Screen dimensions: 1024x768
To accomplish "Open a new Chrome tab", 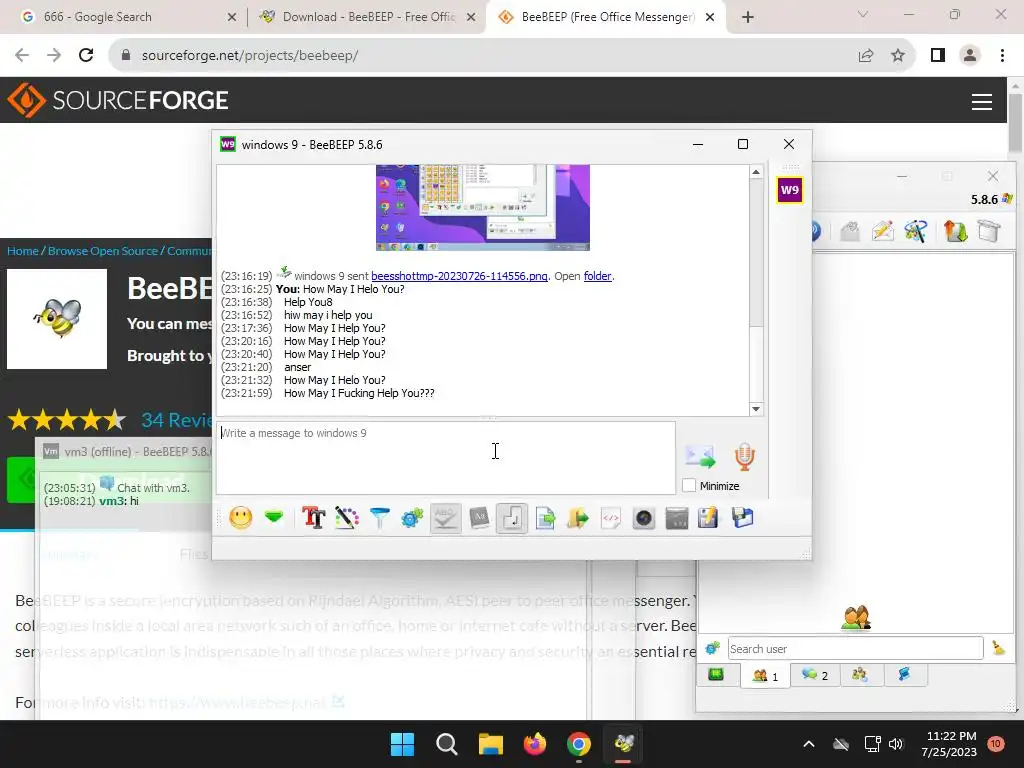I will 748,18.
